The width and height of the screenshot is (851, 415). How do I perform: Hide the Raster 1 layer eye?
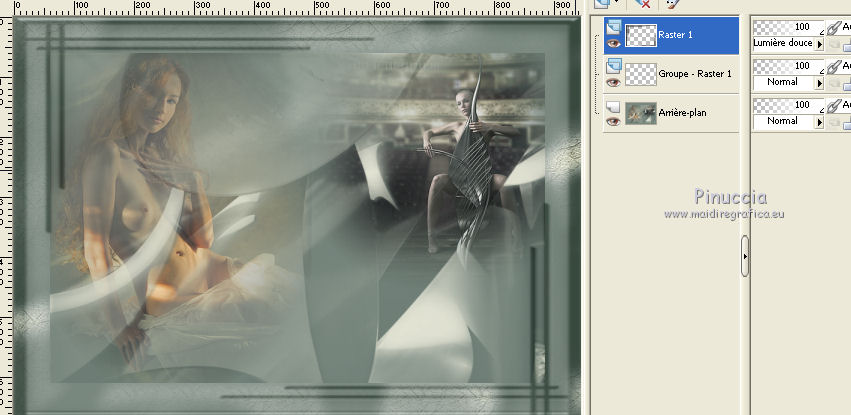(614, 43)
